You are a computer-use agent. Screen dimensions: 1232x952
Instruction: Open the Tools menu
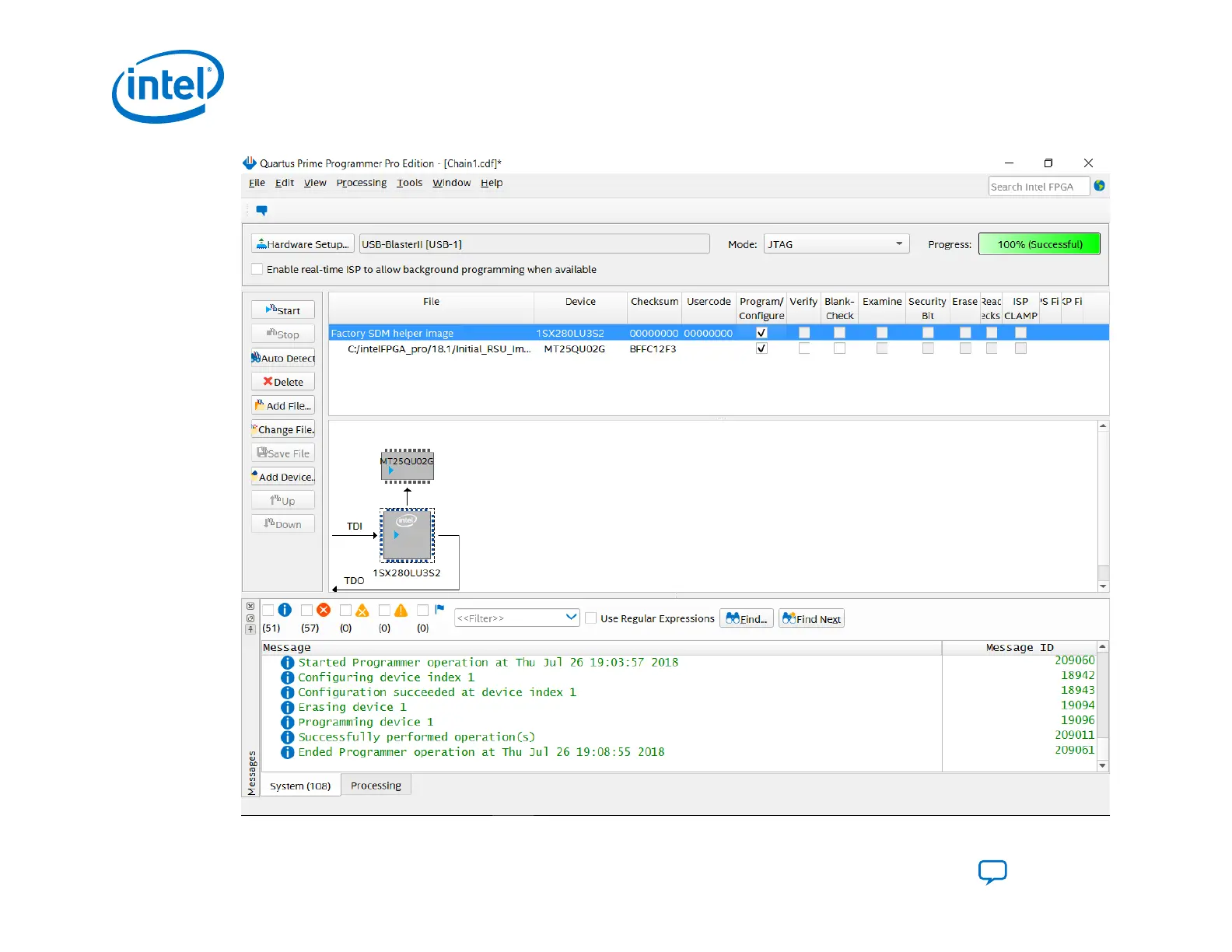point(410,183)
